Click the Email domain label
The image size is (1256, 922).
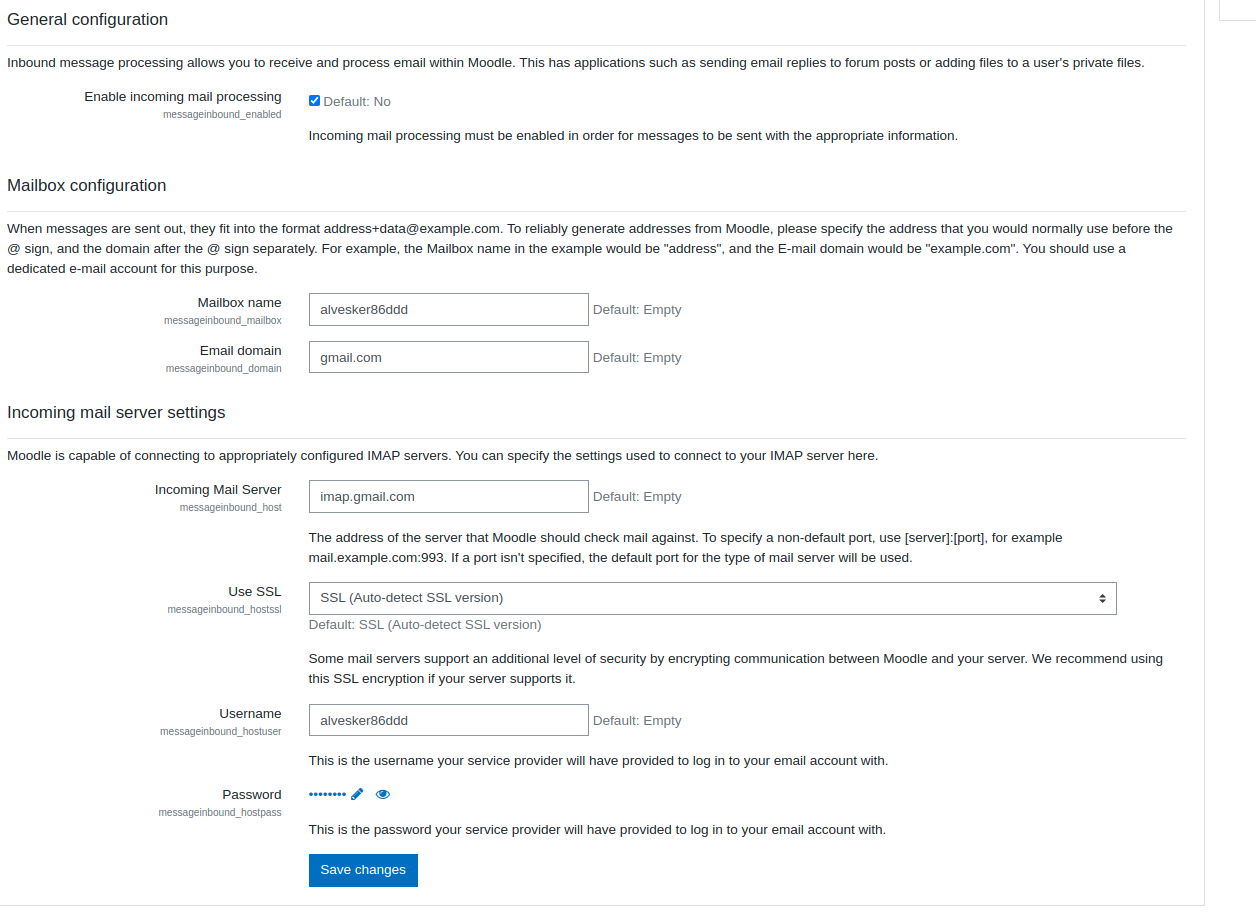tap(241, 350)
